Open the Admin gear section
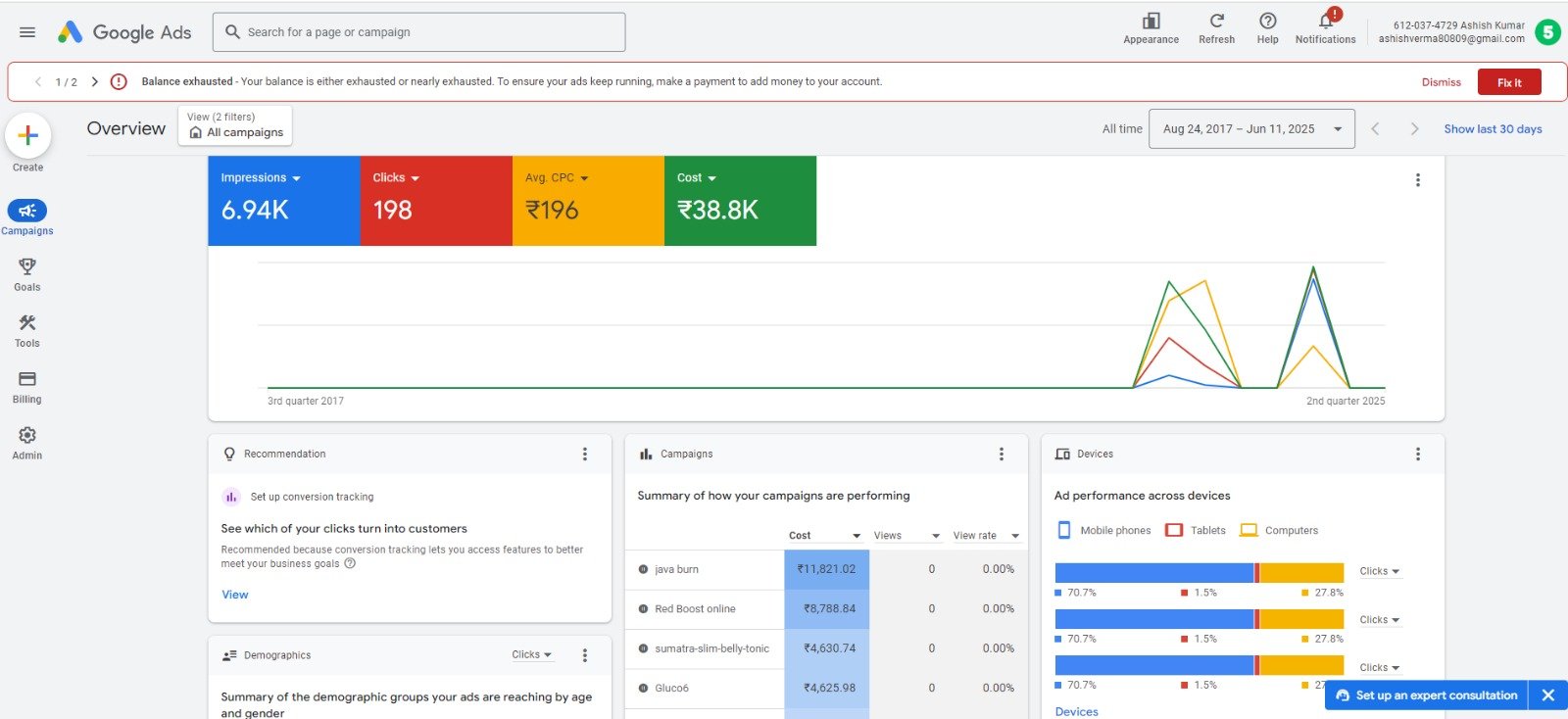 (27, 442)
